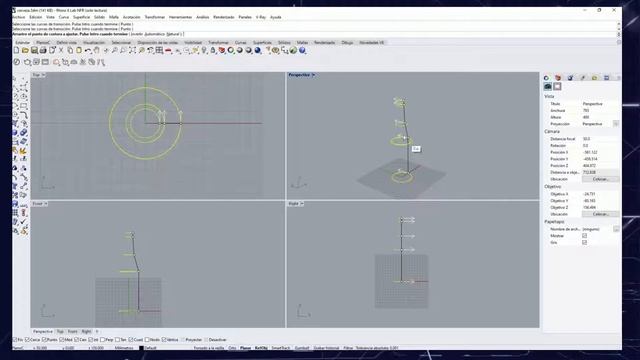Toggle the Cuad osnap checkbox
This screenshot has width=640, height=360.
[x=131, y=340]
